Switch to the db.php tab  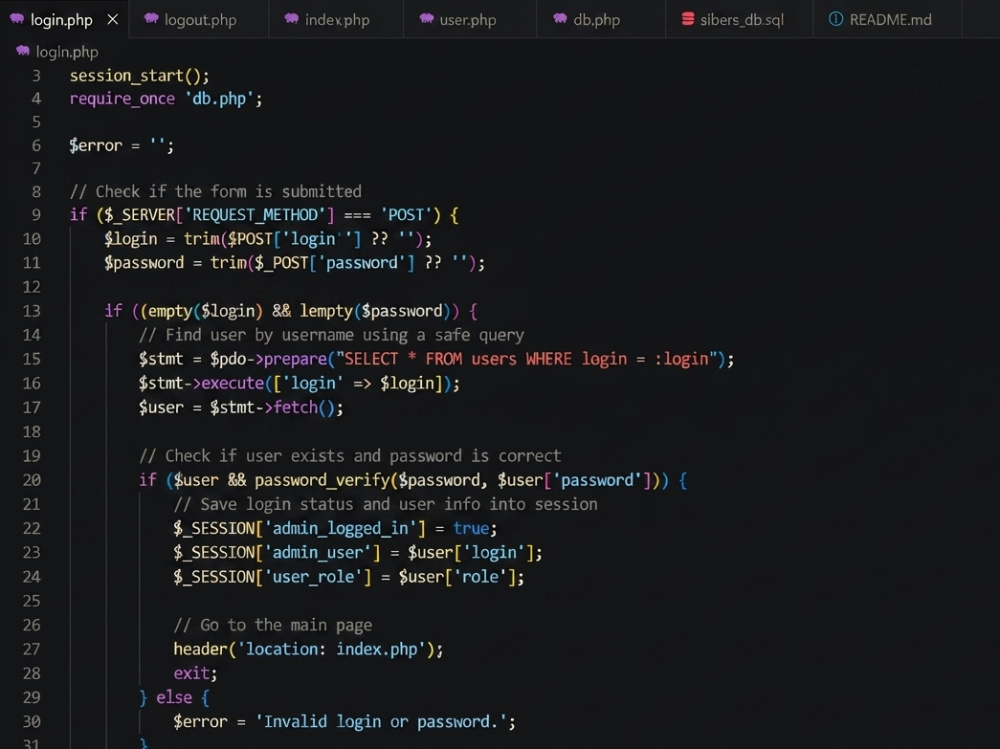click(596, 19)
